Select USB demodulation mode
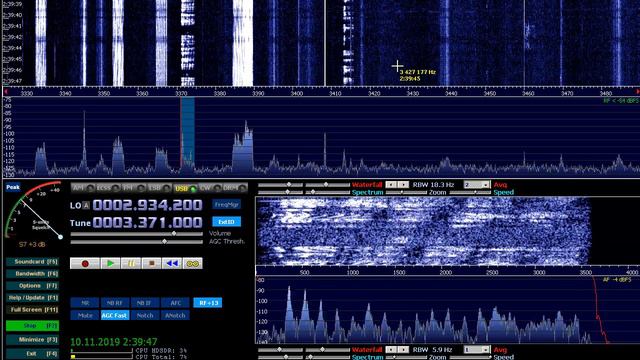640x360 pixels. (185, 188)
